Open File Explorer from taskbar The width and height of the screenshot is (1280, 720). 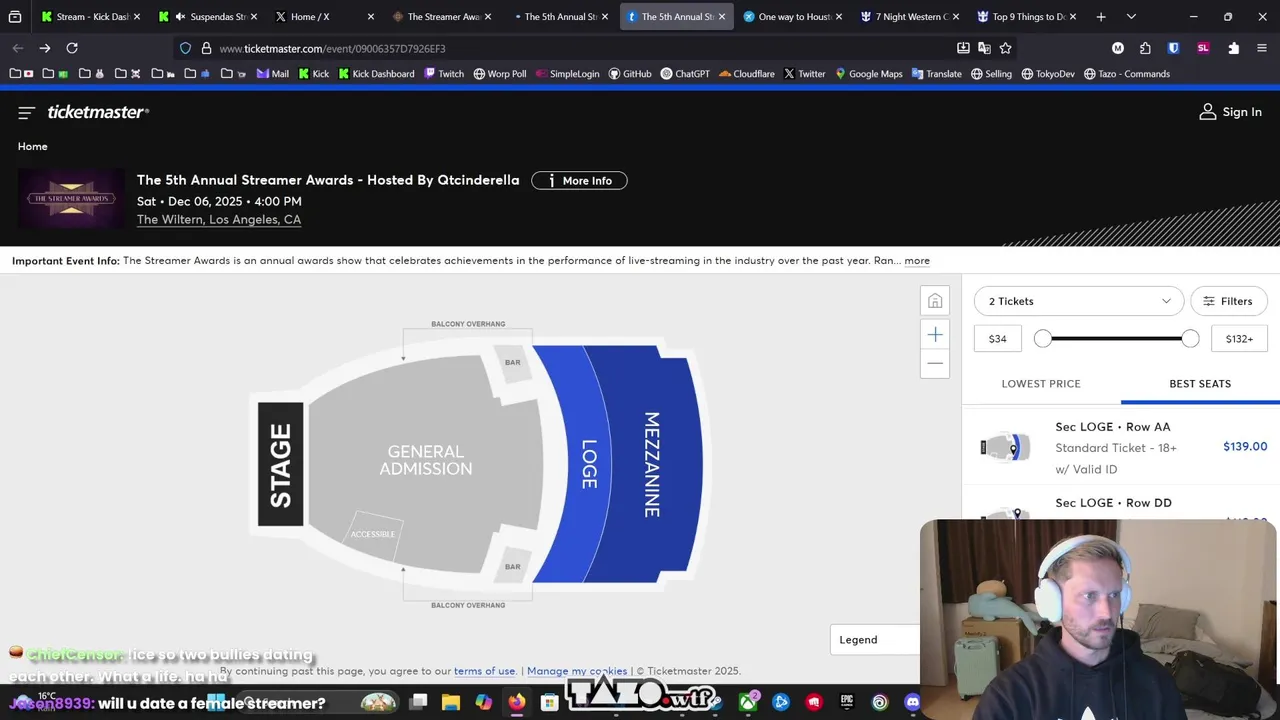point(451,703)
